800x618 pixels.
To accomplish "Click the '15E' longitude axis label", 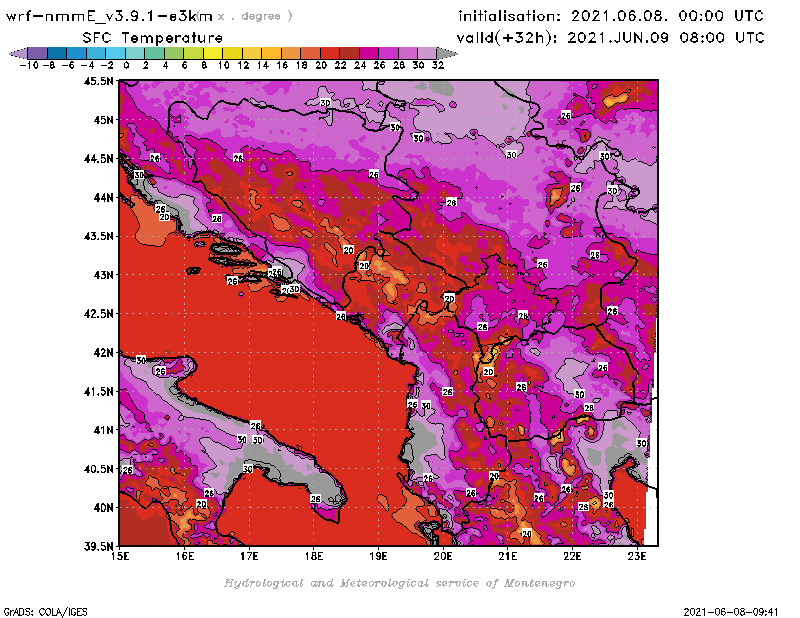I will 119,556.
